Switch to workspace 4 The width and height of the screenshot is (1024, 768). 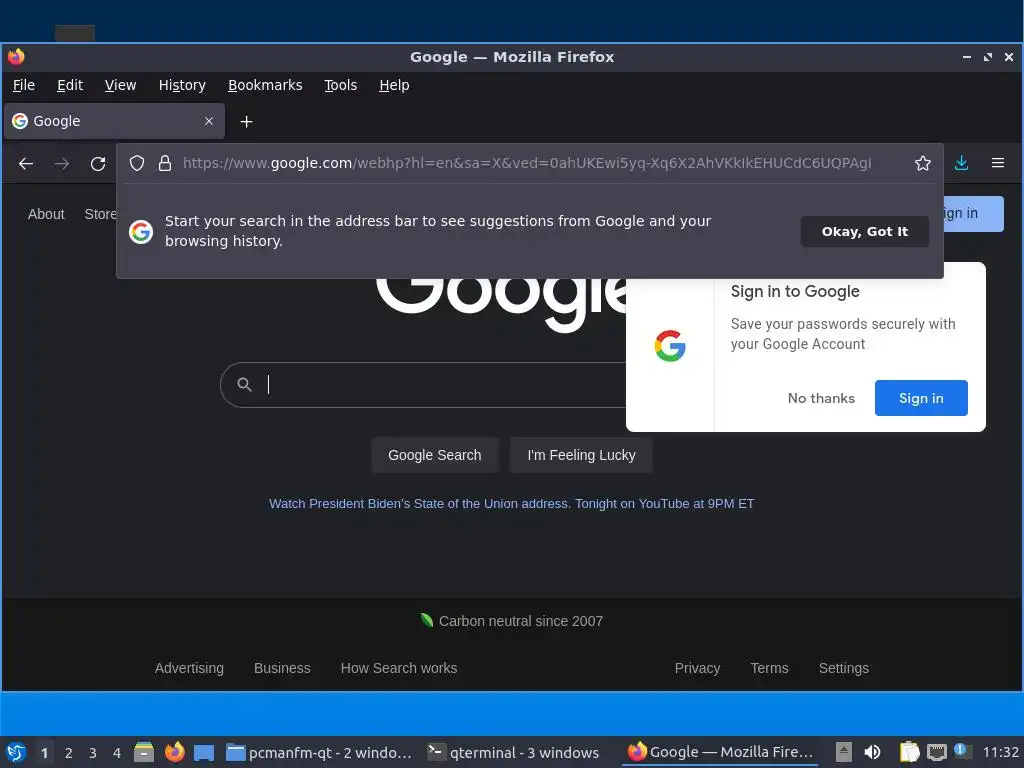(117, 753)
